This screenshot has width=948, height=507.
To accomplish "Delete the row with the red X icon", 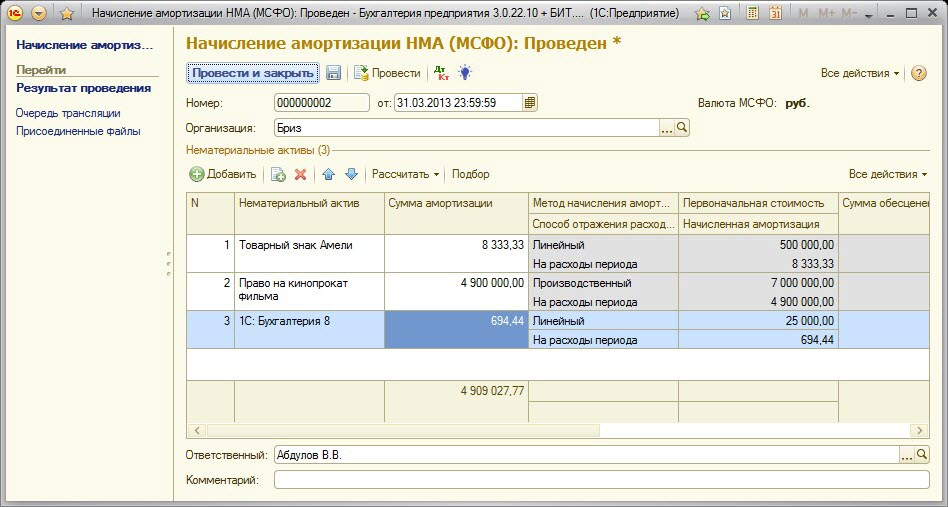I will click(x=300, y=174).
